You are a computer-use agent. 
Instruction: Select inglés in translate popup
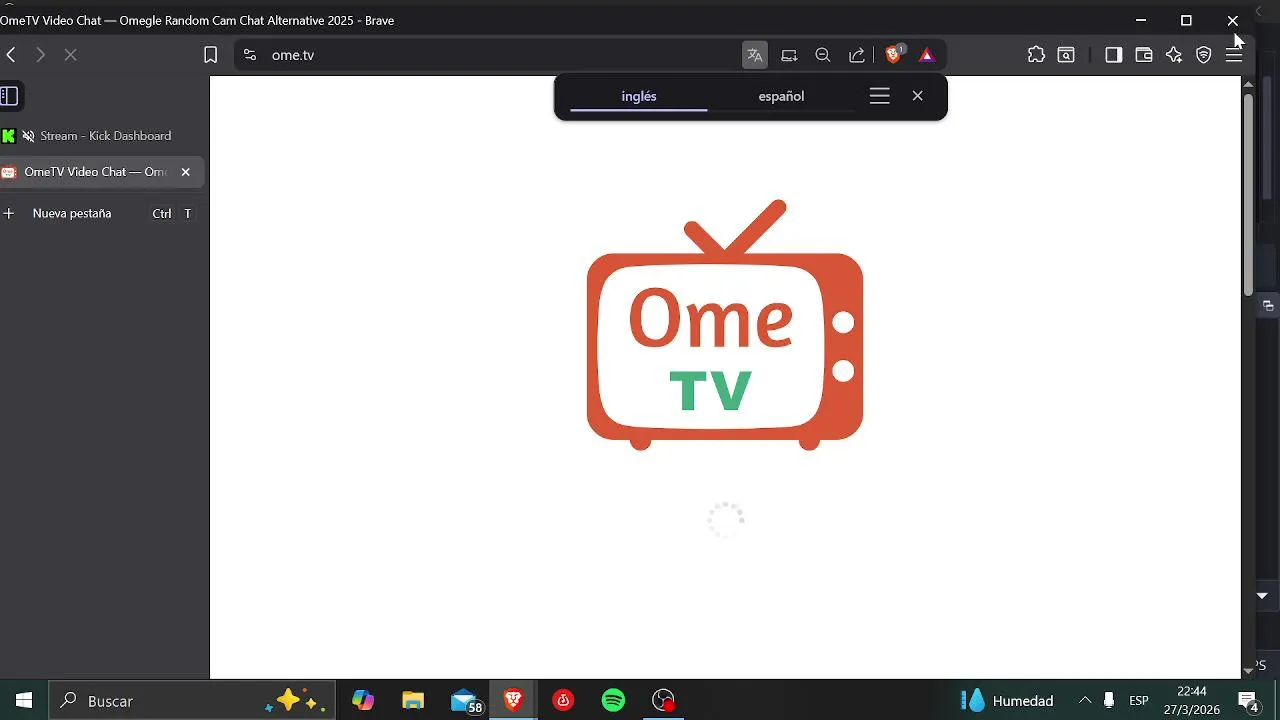pyautogui.click(x=639, y=96)
